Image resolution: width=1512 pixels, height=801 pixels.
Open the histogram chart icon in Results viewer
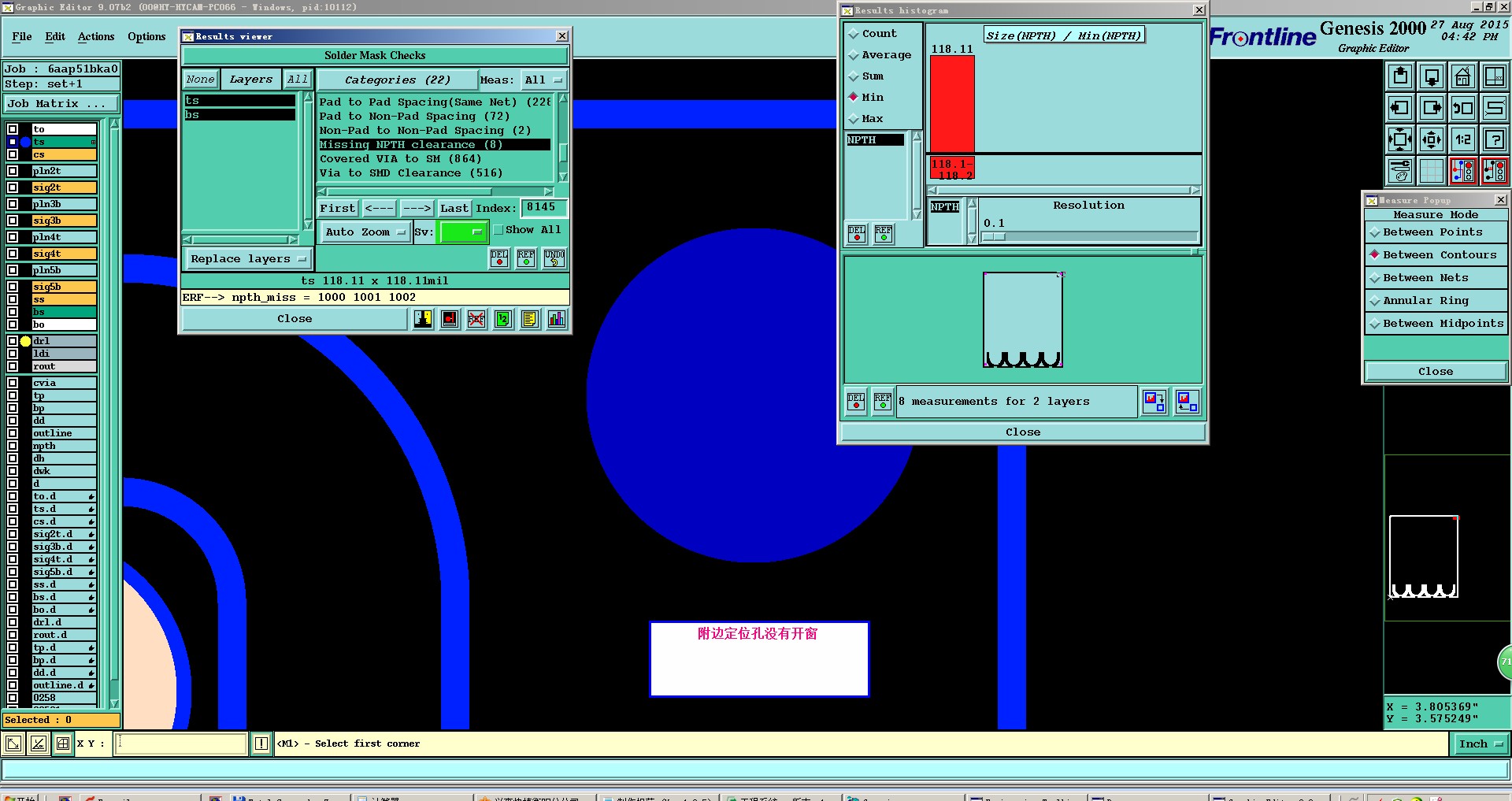(557, 319)
